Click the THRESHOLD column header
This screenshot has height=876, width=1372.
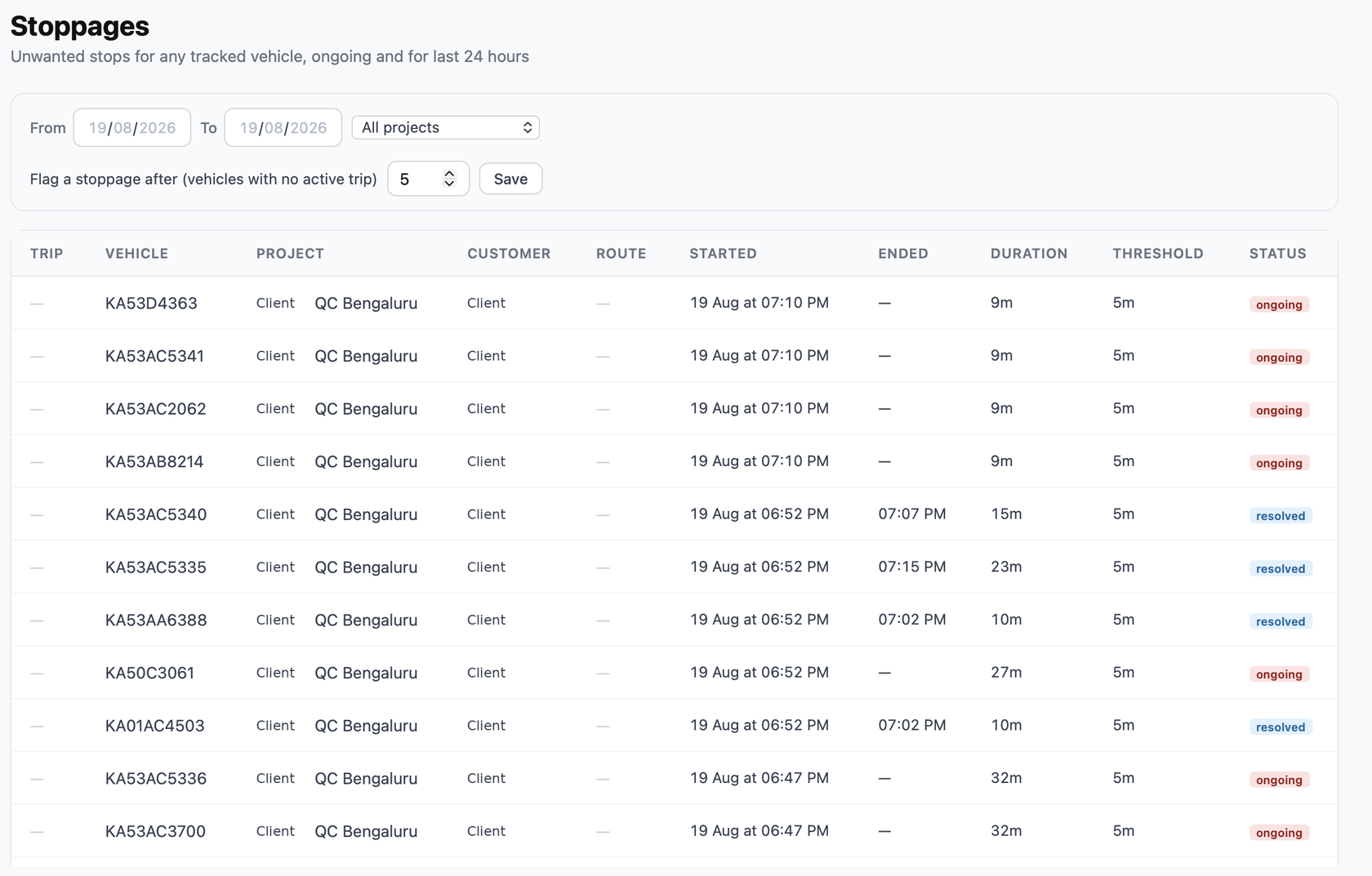1158,253
